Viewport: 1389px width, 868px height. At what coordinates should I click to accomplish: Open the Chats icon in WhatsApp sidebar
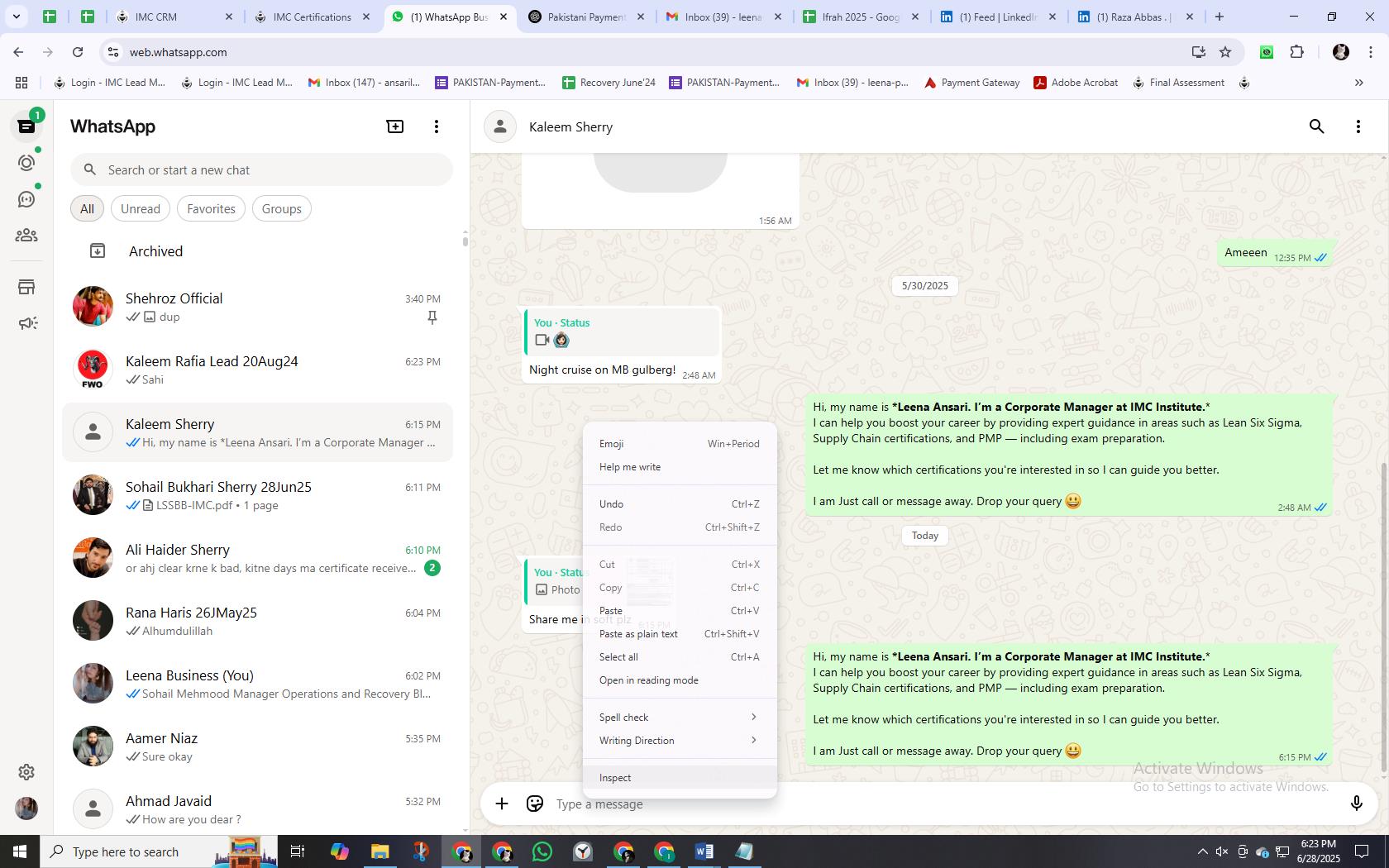[x=26, y=126]
